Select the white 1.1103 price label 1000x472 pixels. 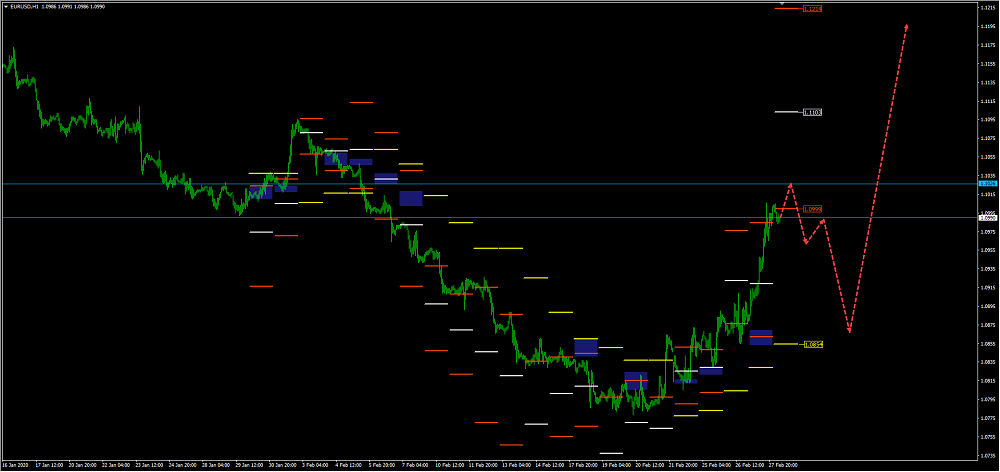coord(813,112)
